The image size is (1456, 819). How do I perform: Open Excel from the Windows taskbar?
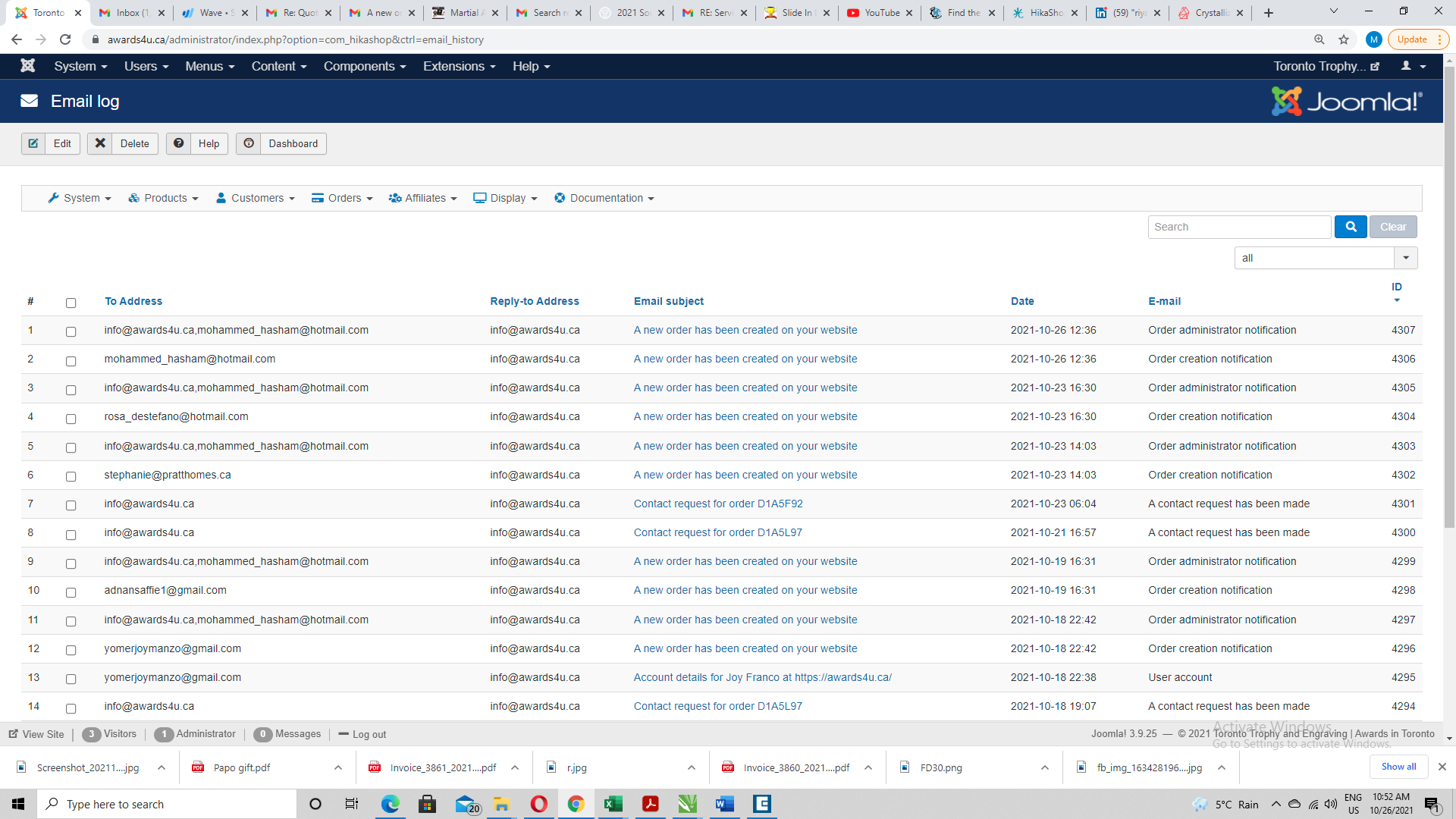[613, 804]
